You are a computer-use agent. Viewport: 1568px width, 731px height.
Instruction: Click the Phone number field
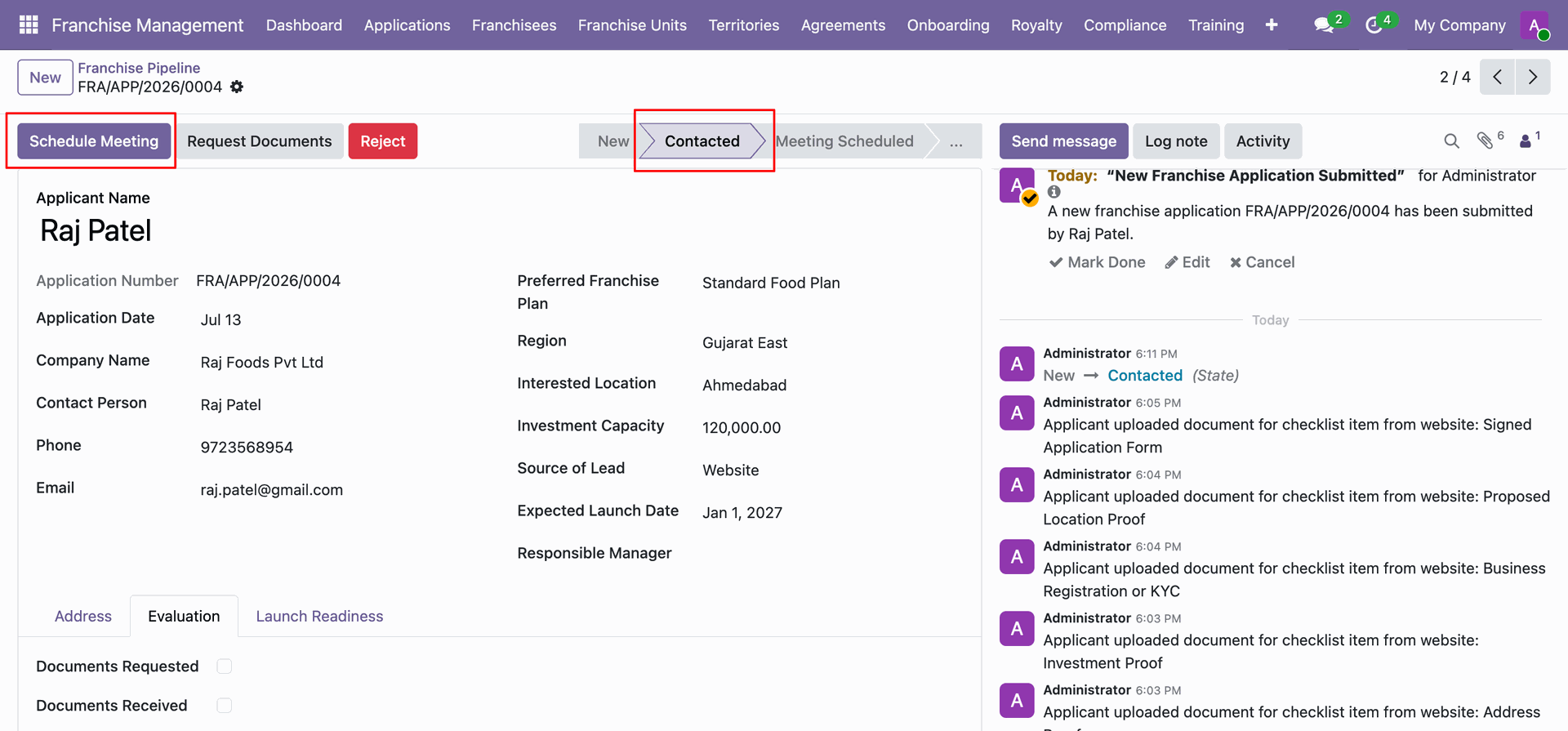[x=247, y=448]
